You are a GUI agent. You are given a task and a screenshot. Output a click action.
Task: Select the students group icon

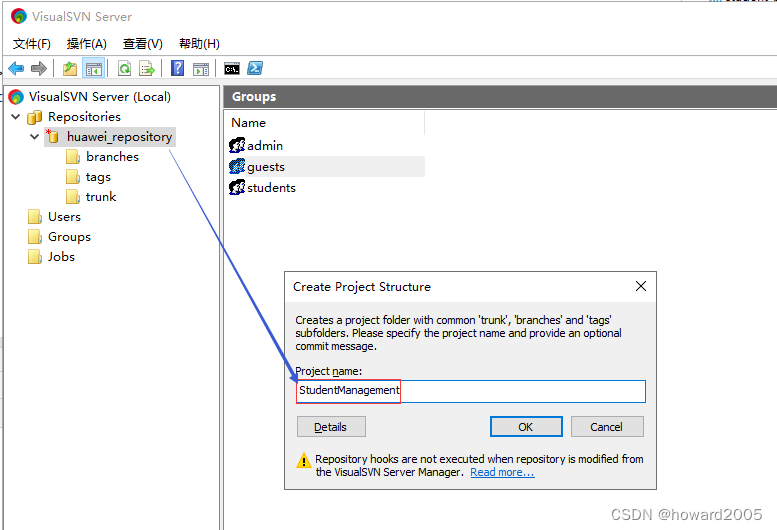point(237,187)
